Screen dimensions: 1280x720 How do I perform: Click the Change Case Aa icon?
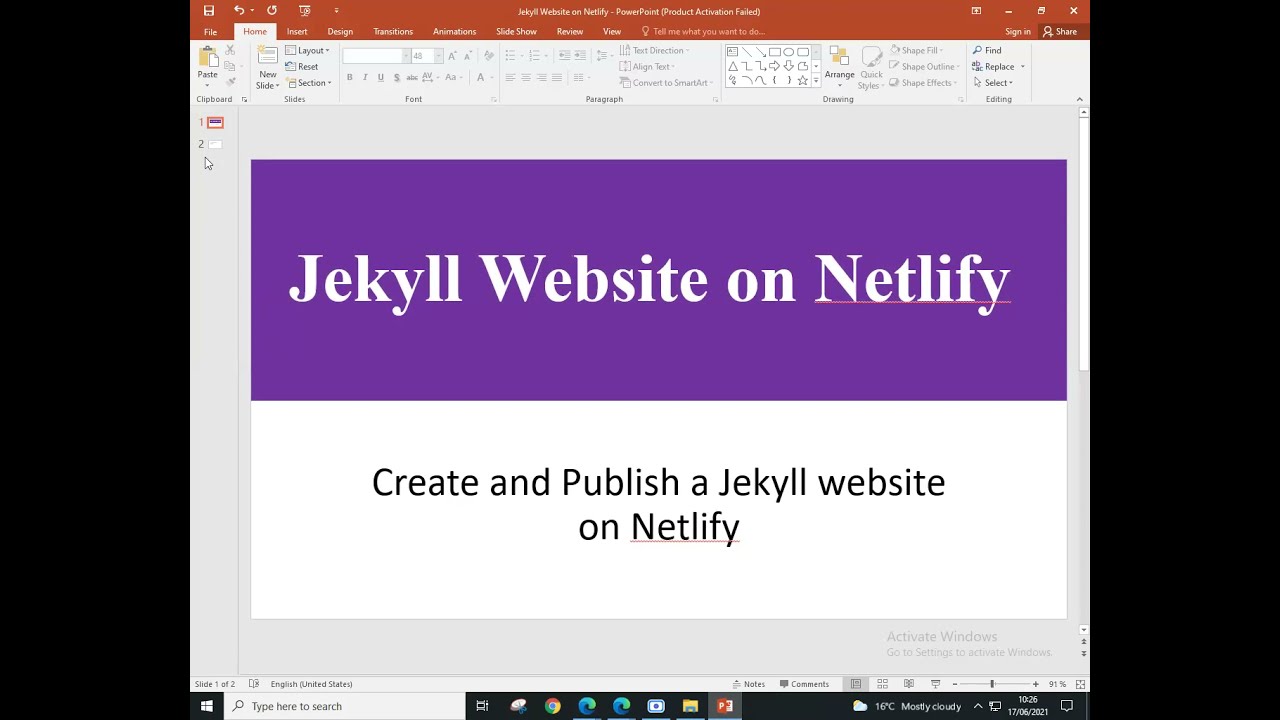(x=453, y=78)
